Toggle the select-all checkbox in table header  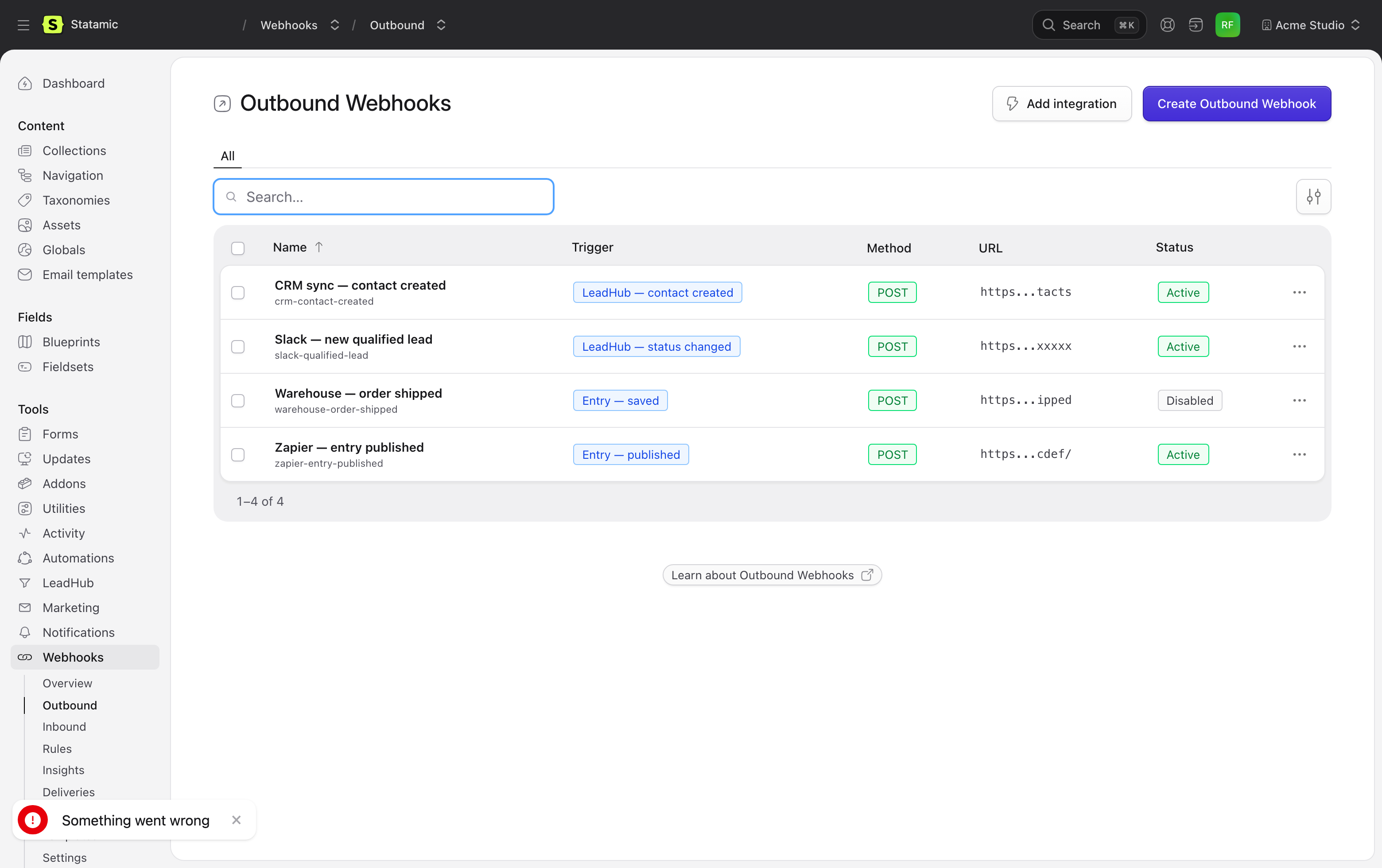pyautogui.click(x=237, y=248)
